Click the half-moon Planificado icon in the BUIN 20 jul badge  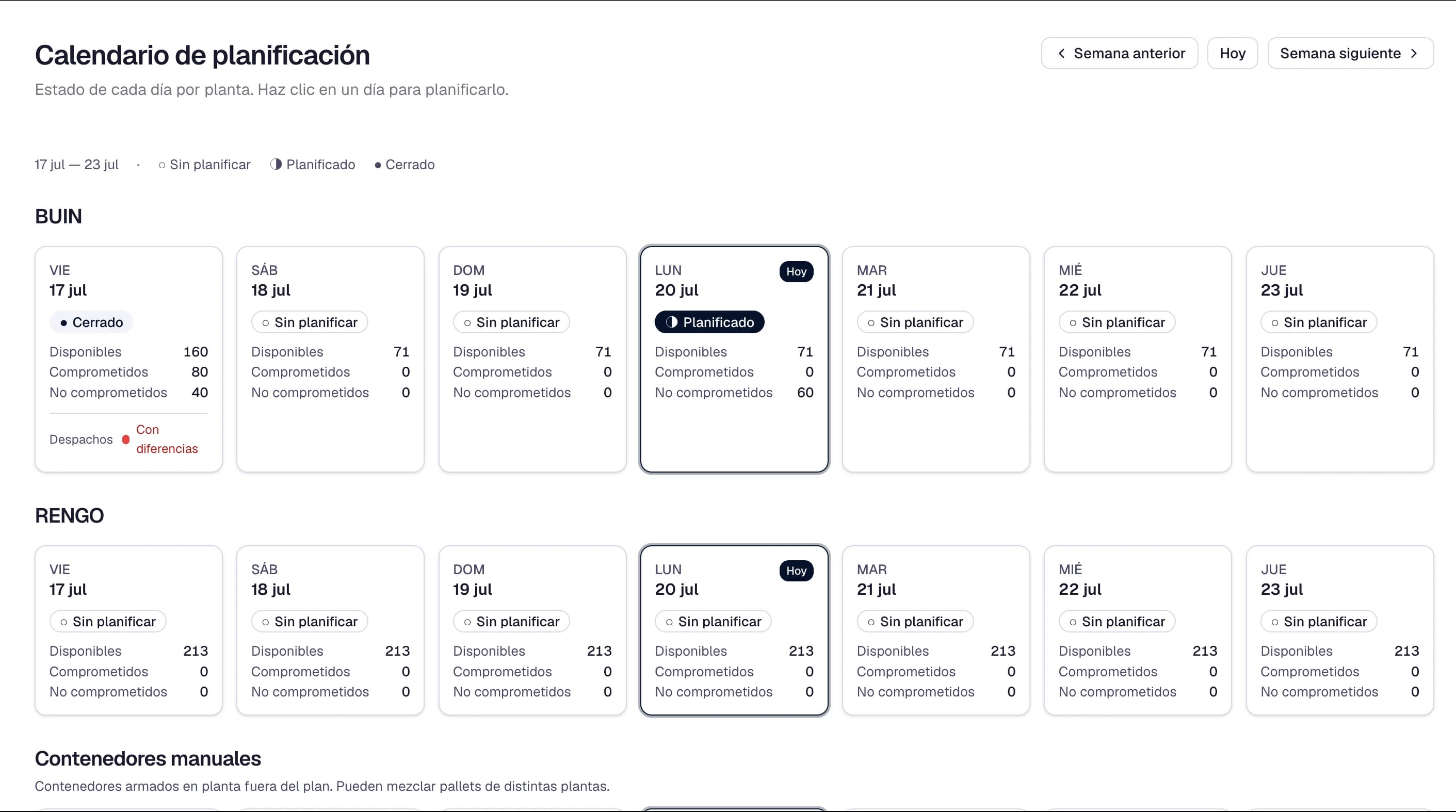click(x=671, y=322)
